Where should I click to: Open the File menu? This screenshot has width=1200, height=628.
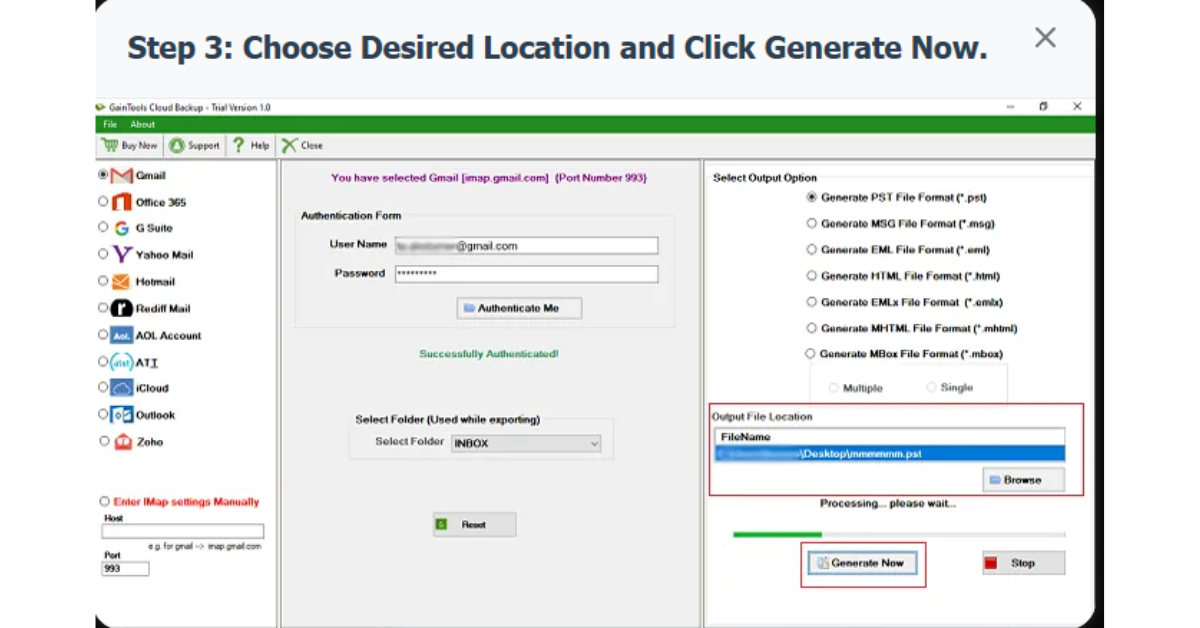[110, 124]
